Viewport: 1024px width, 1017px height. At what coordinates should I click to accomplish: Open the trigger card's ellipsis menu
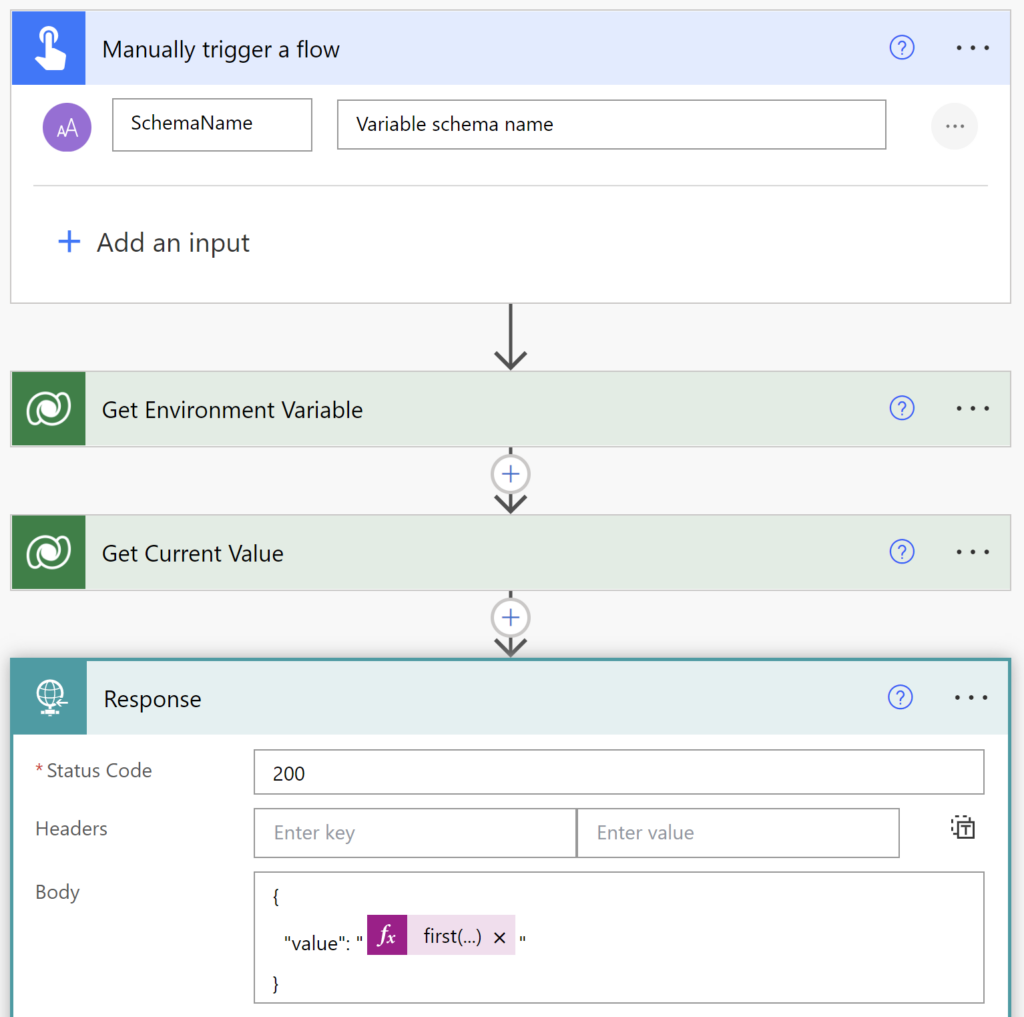972,48
